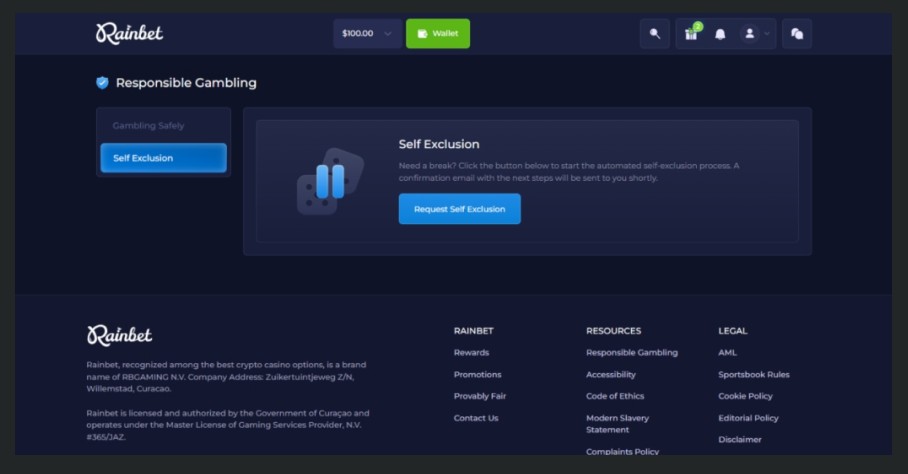The image size is (908, 474).
Task: Go to the Promotions footer link
Action: coord(477,374)
